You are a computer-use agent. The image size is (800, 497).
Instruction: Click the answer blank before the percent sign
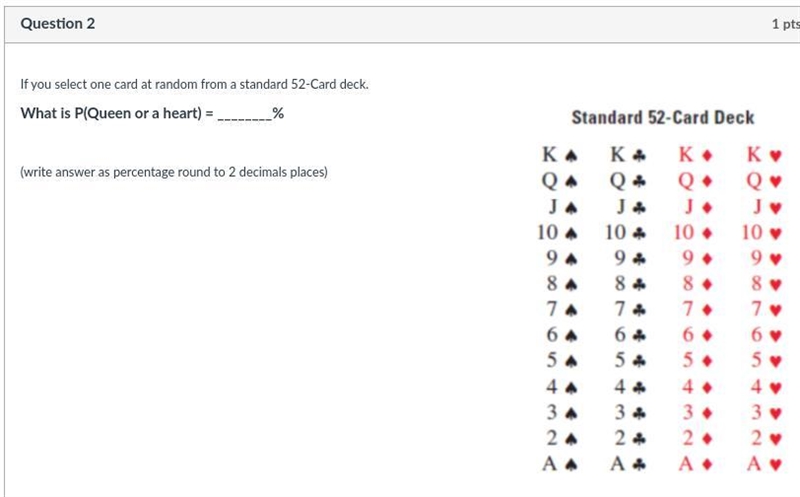tap(245, 114)
